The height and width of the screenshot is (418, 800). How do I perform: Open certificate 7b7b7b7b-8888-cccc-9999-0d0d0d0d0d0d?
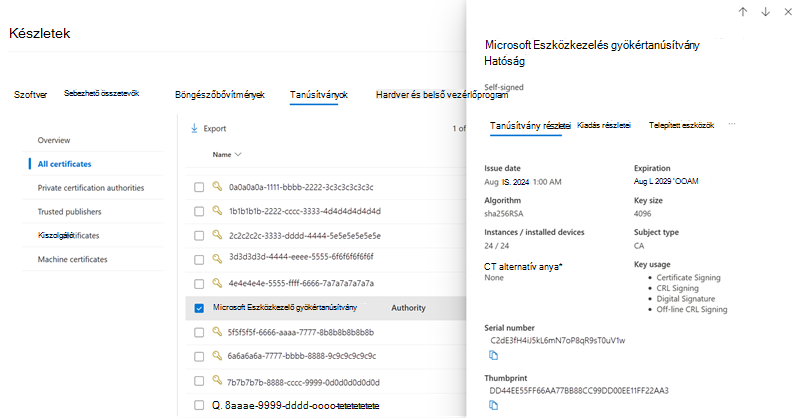click(x=303, y=382)
